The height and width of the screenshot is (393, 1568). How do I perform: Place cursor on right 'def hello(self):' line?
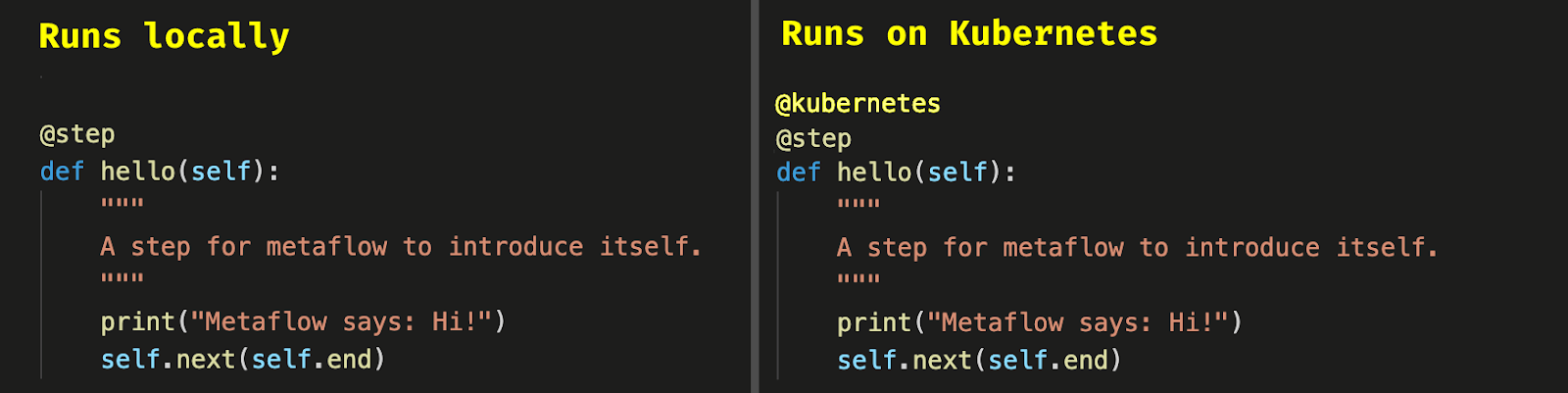click(x=896, y=172)
